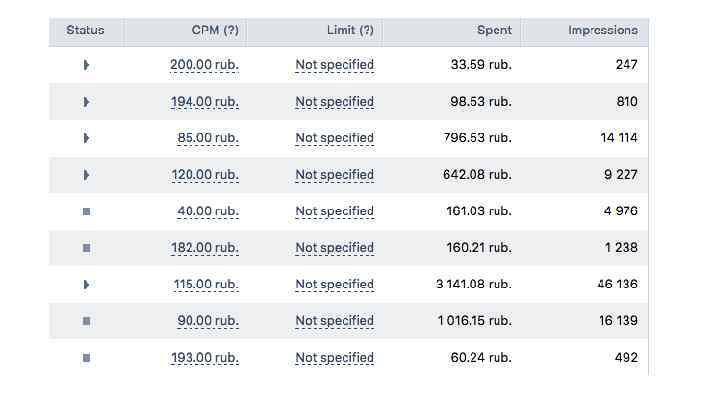720x405 pixels.
Task: Open the 115.00 rub. CPM link
Action: [x=206, y=285]
